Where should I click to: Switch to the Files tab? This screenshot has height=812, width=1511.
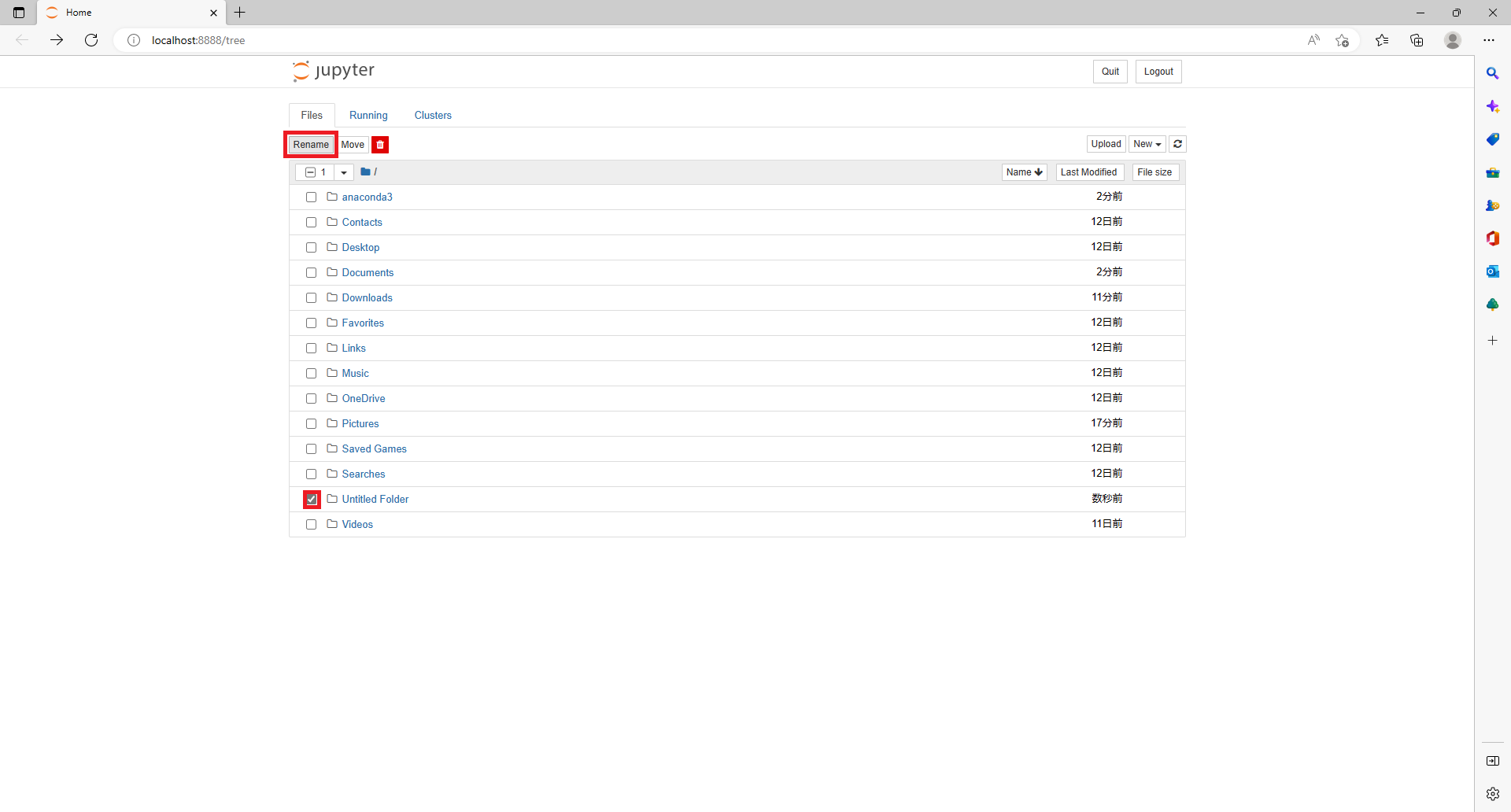tap(312, 116)
